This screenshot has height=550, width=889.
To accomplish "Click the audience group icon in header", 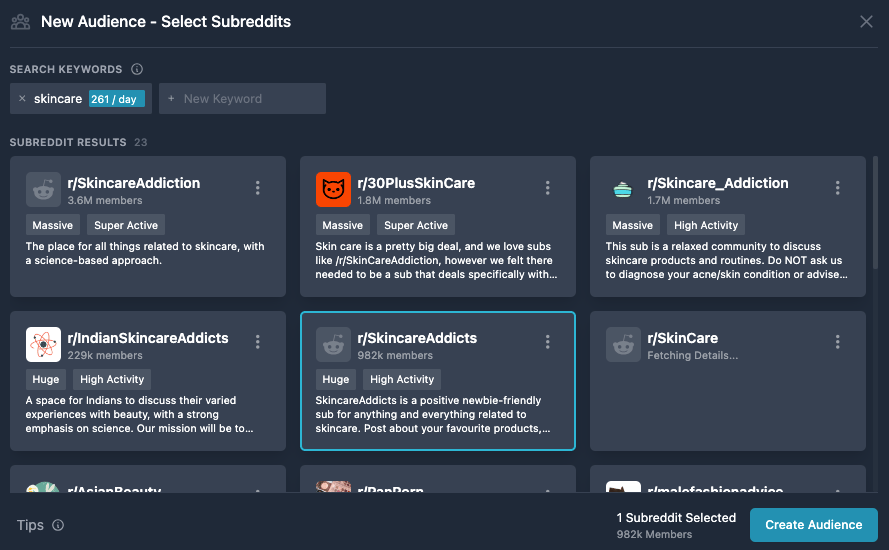I will pyautogui.click(x=20, y=22).
